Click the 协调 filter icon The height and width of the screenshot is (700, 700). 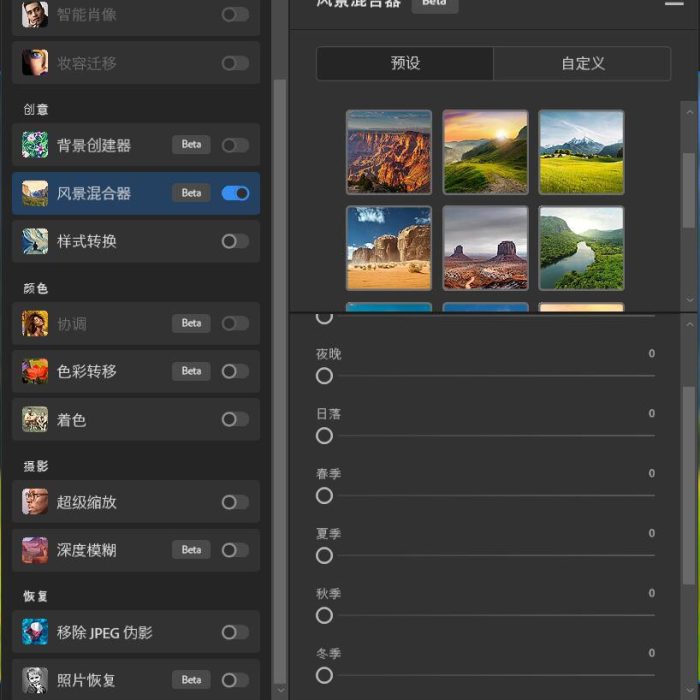point(35,323)
